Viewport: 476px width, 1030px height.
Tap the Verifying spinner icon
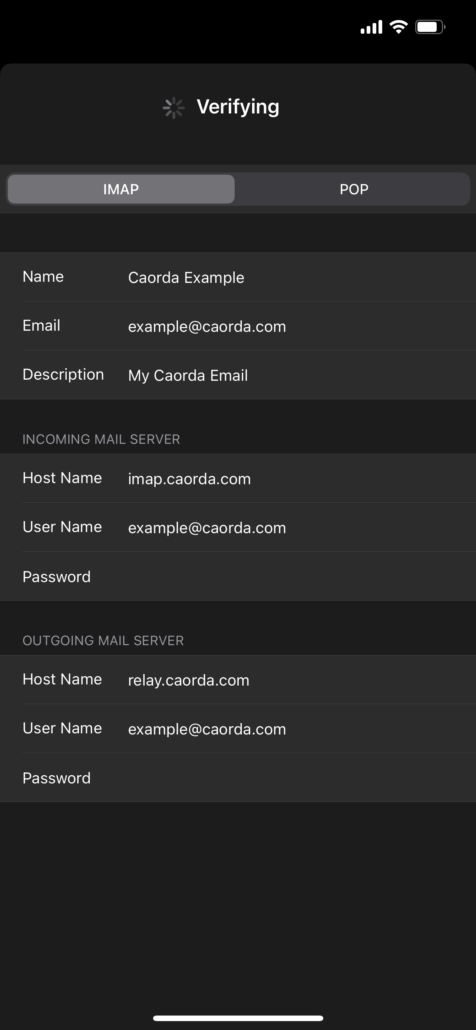(x=173, y=108)
